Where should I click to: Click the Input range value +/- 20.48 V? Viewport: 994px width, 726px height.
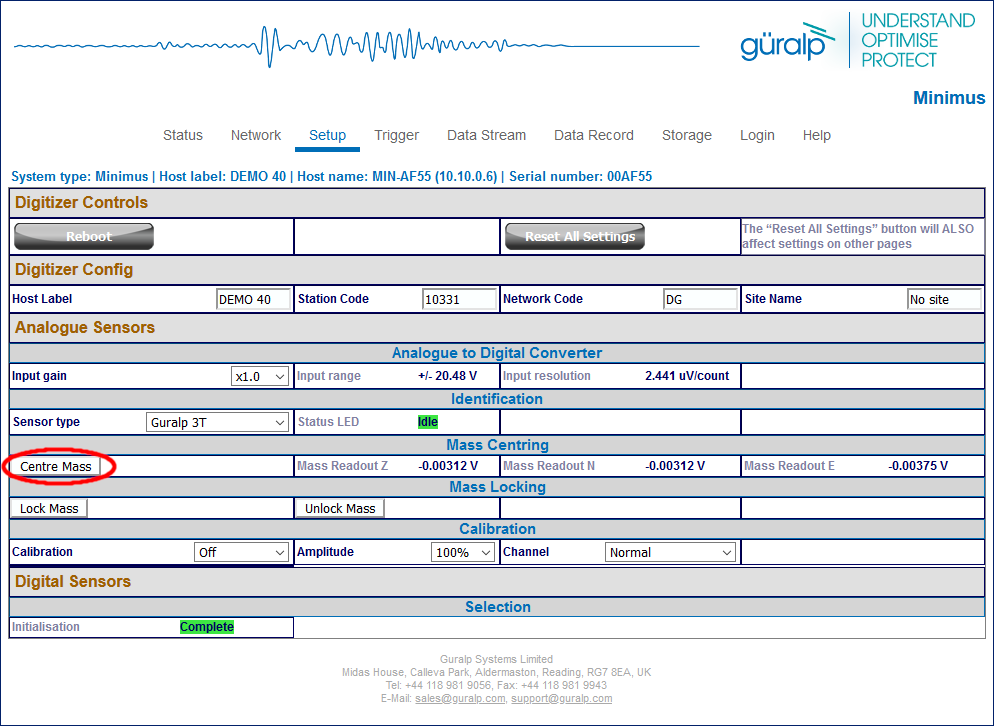[x=448, y=376]
